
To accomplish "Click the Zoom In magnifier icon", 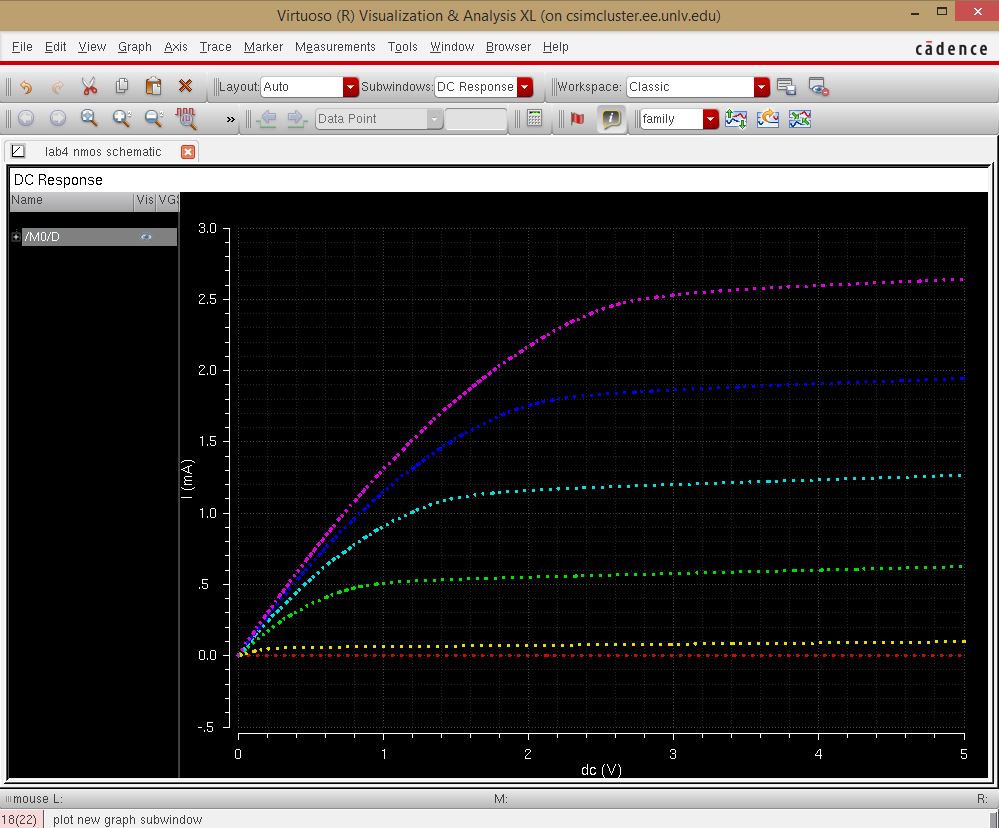I will pos(122,119).
